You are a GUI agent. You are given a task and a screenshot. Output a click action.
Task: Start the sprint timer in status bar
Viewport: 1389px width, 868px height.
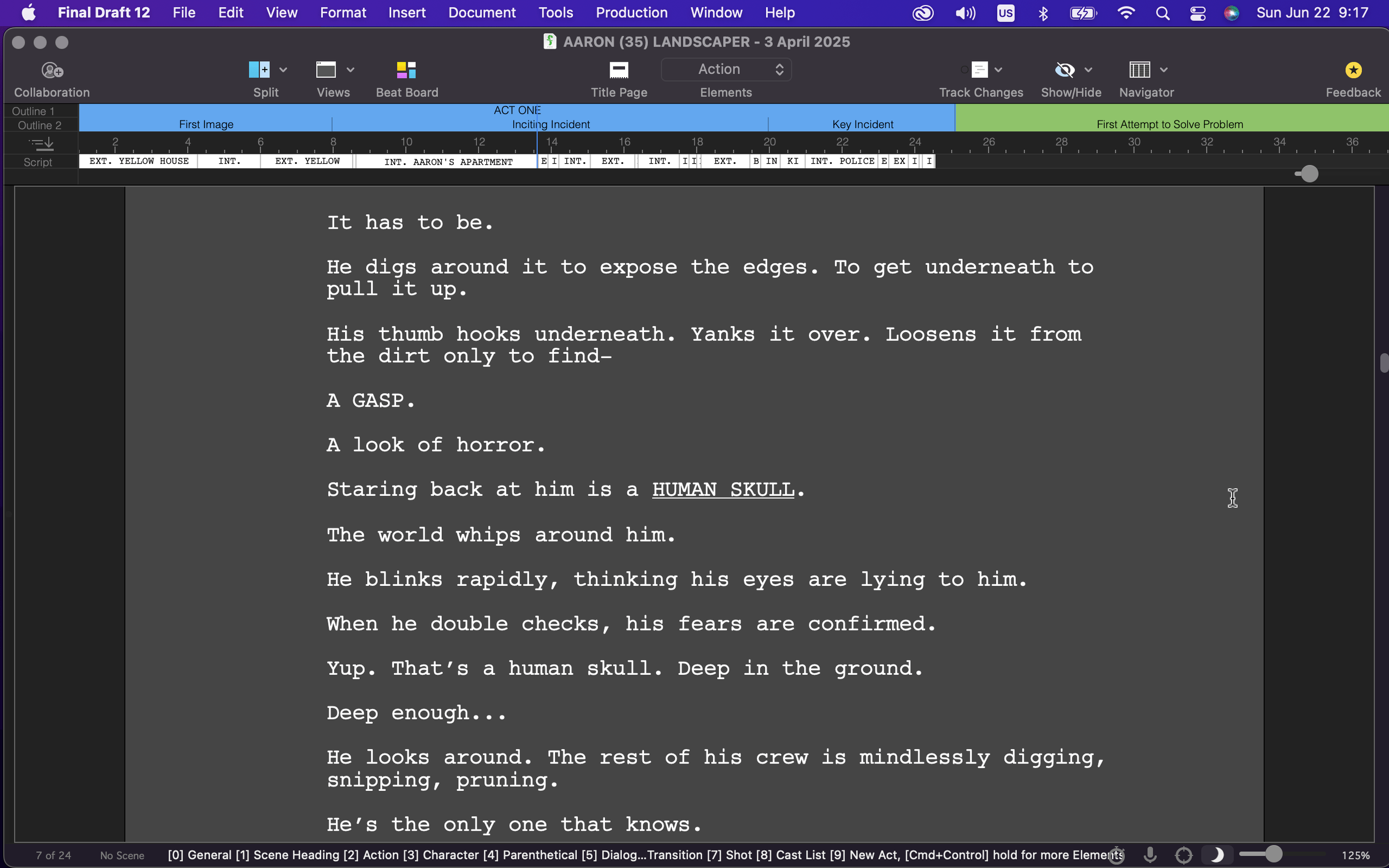pyautogui.click(x=1116, y=855)
